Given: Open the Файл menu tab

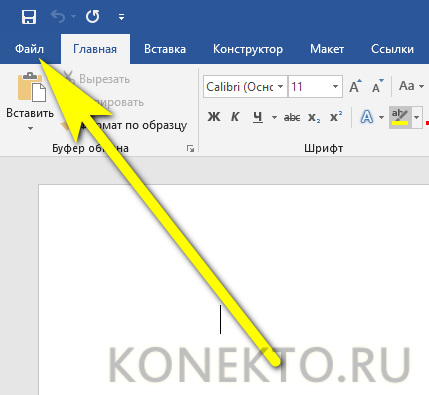Looking at the screenshot, I should click(x=29, y=49).
